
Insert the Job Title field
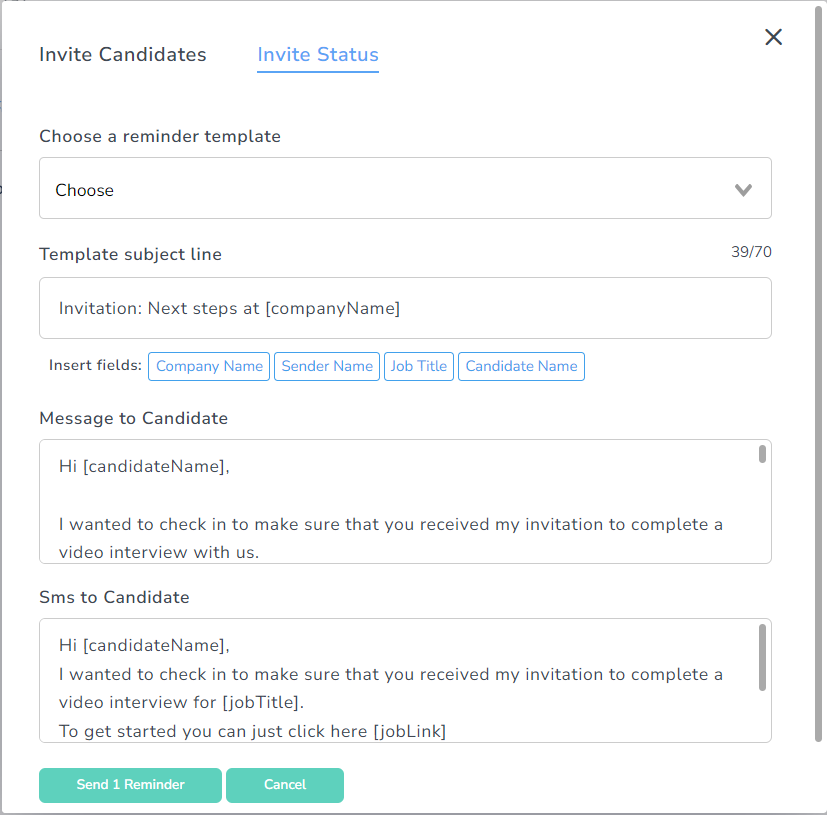[x=418, y=366]
